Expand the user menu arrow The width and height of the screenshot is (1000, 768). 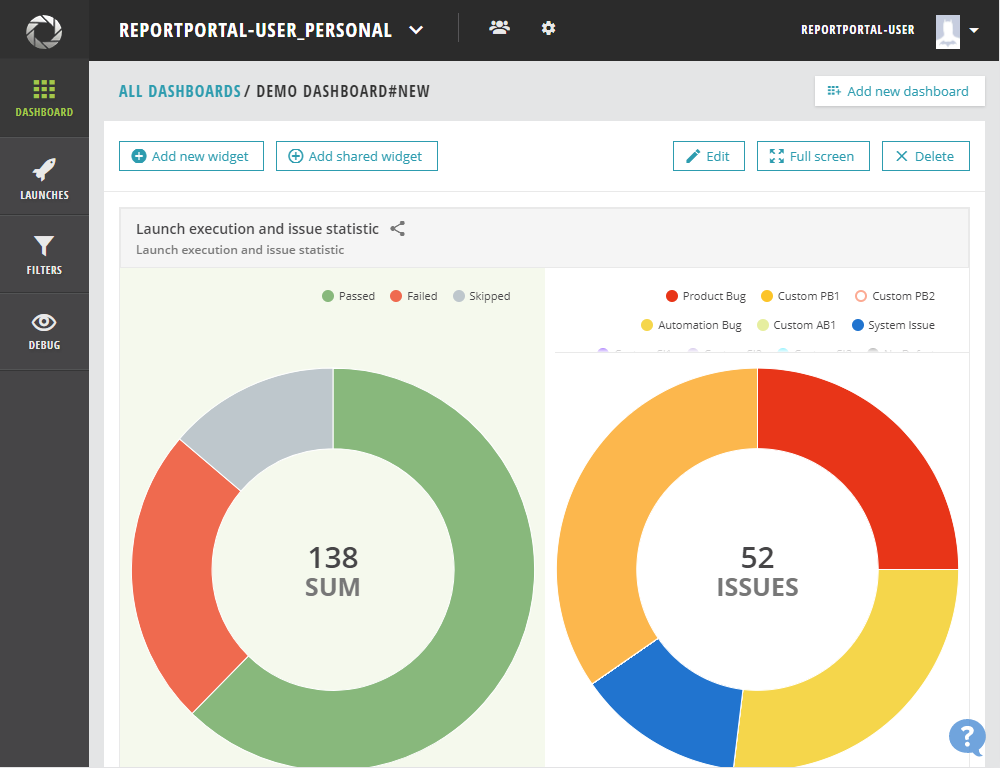tap(974, 31)
